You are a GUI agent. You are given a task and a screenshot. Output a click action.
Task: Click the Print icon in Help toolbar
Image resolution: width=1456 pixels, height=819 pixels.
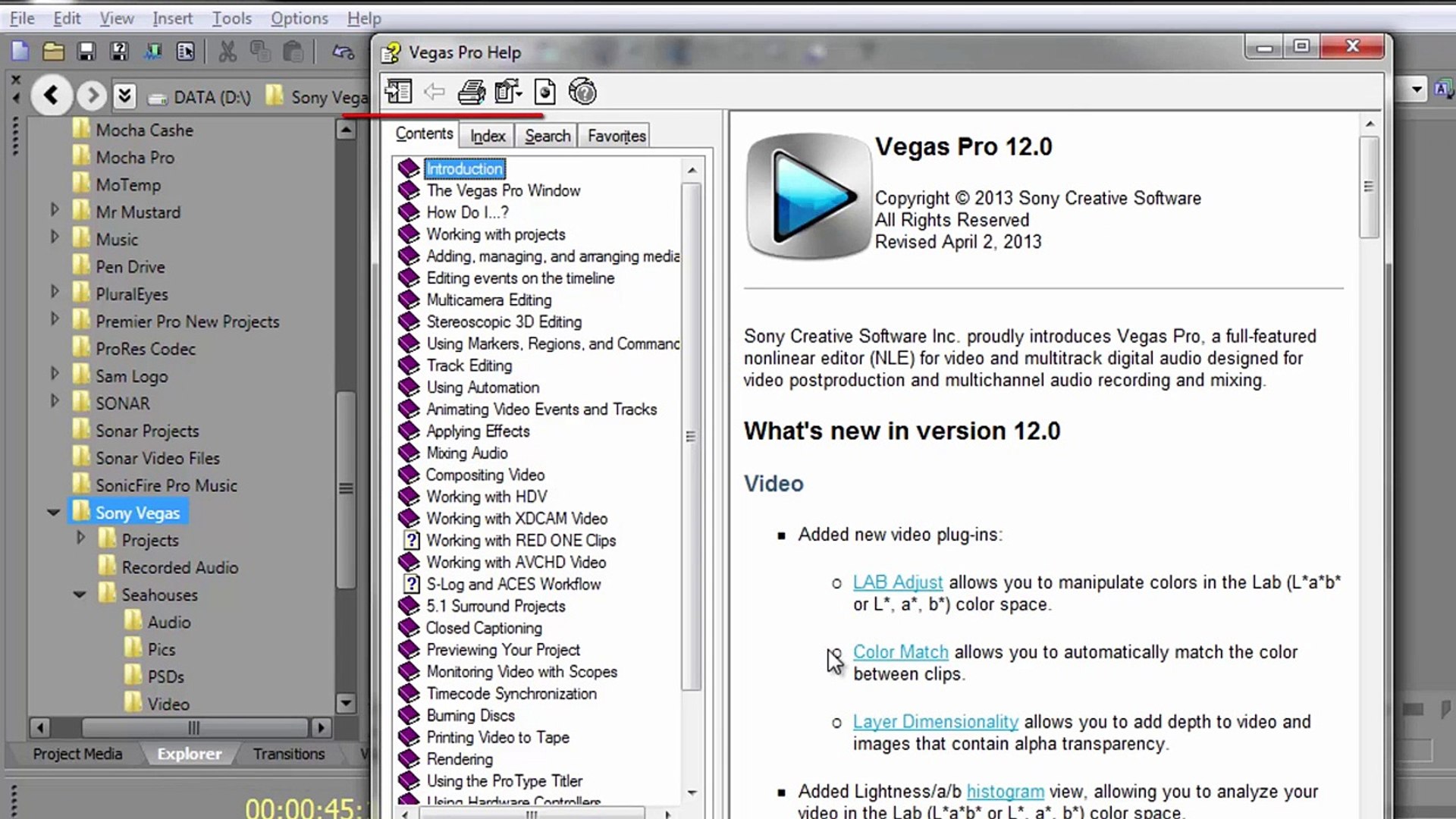471,92
